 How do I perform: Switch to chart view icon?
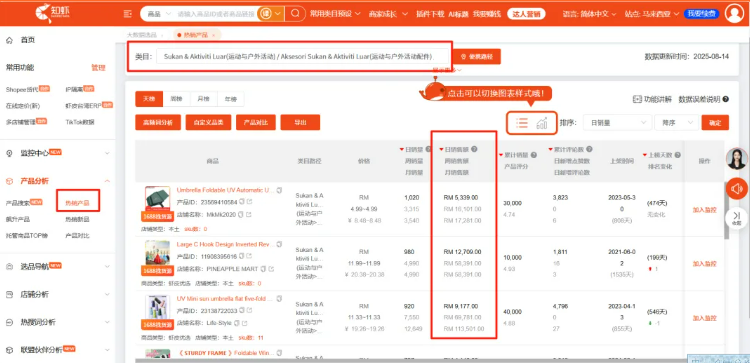pyautogui.click(x=542, y=123)
